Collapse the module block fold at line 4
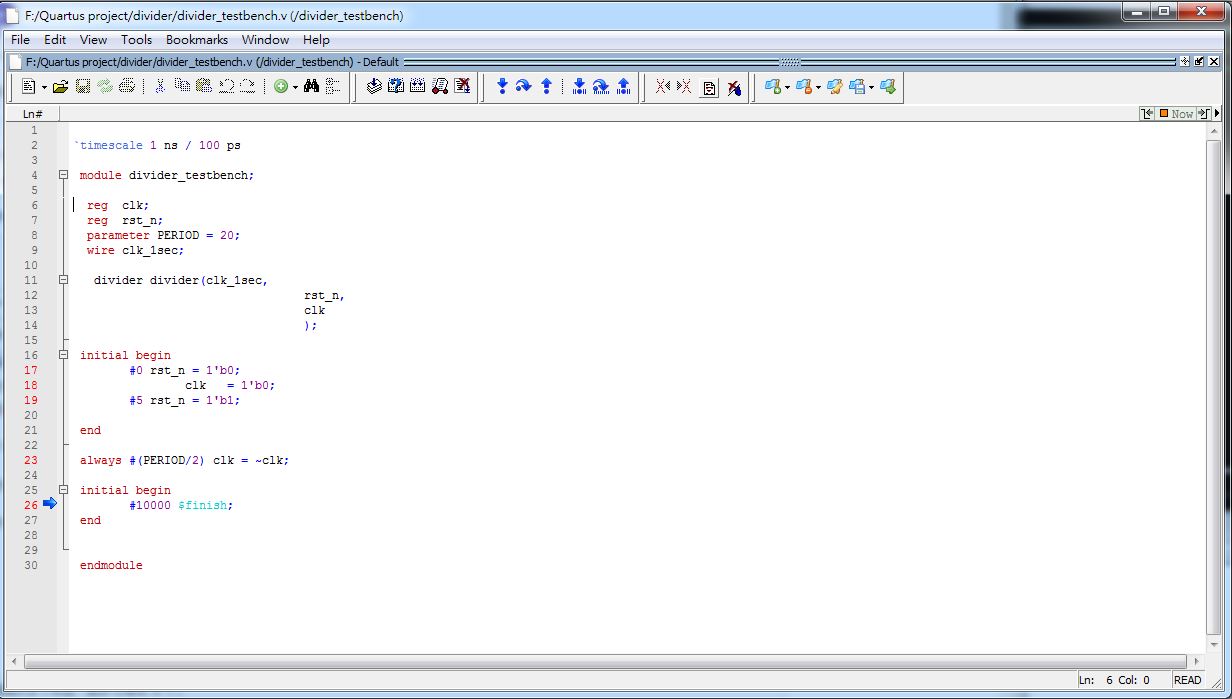 [63, 175]
